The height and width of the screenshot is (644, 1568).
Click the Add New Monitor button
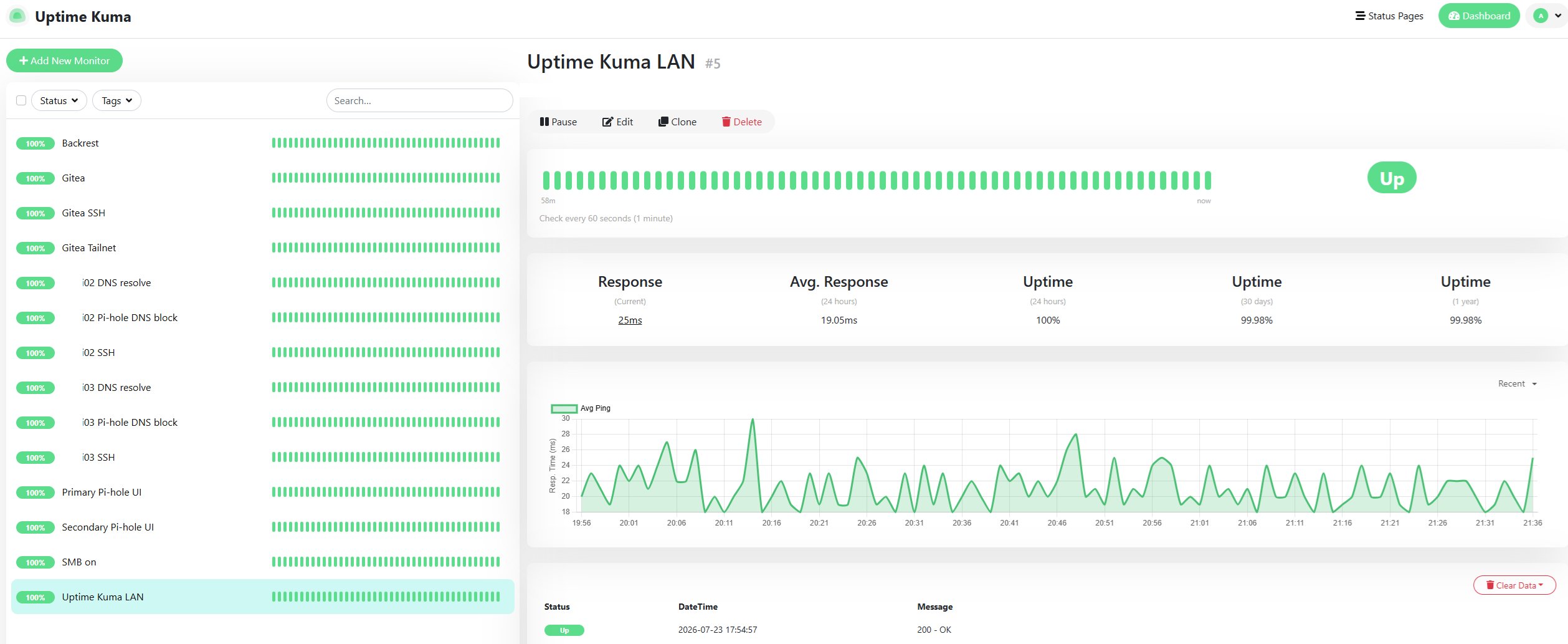(x=64, y=60)
